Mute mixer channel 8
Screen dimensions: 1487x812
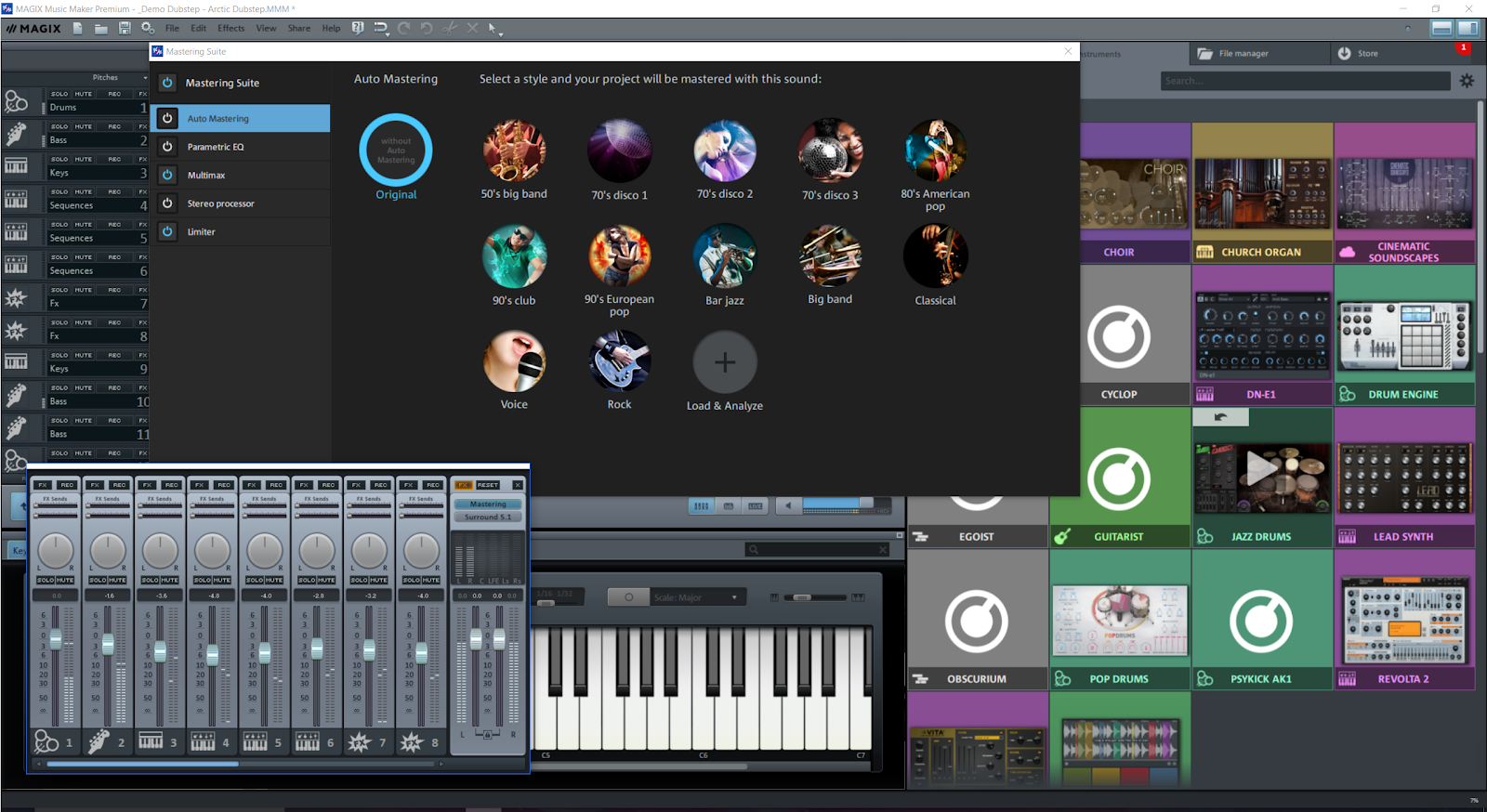[x=431, y=580]
